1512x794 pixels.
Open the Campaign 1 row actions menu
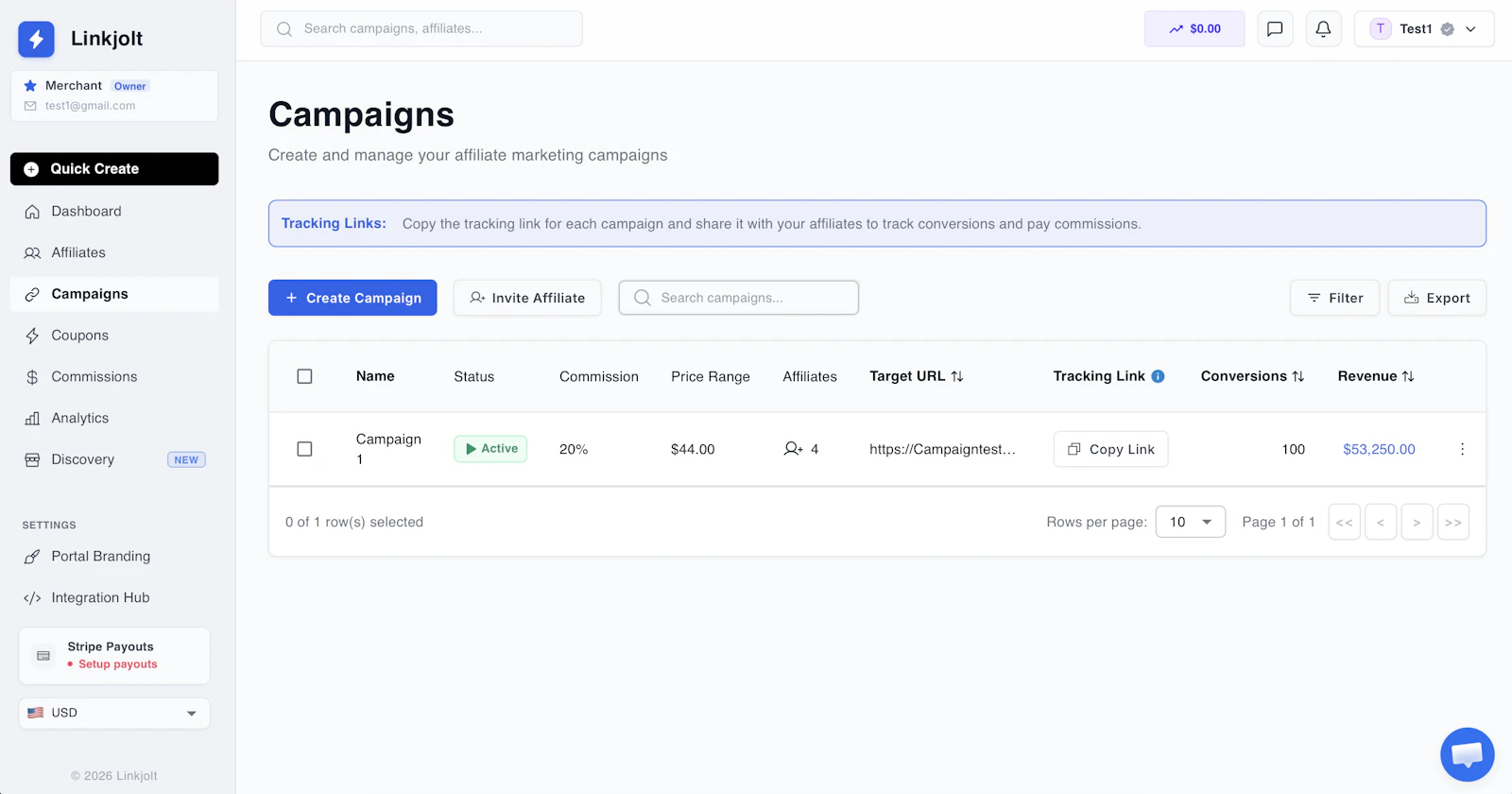[x=1462, y=449]
